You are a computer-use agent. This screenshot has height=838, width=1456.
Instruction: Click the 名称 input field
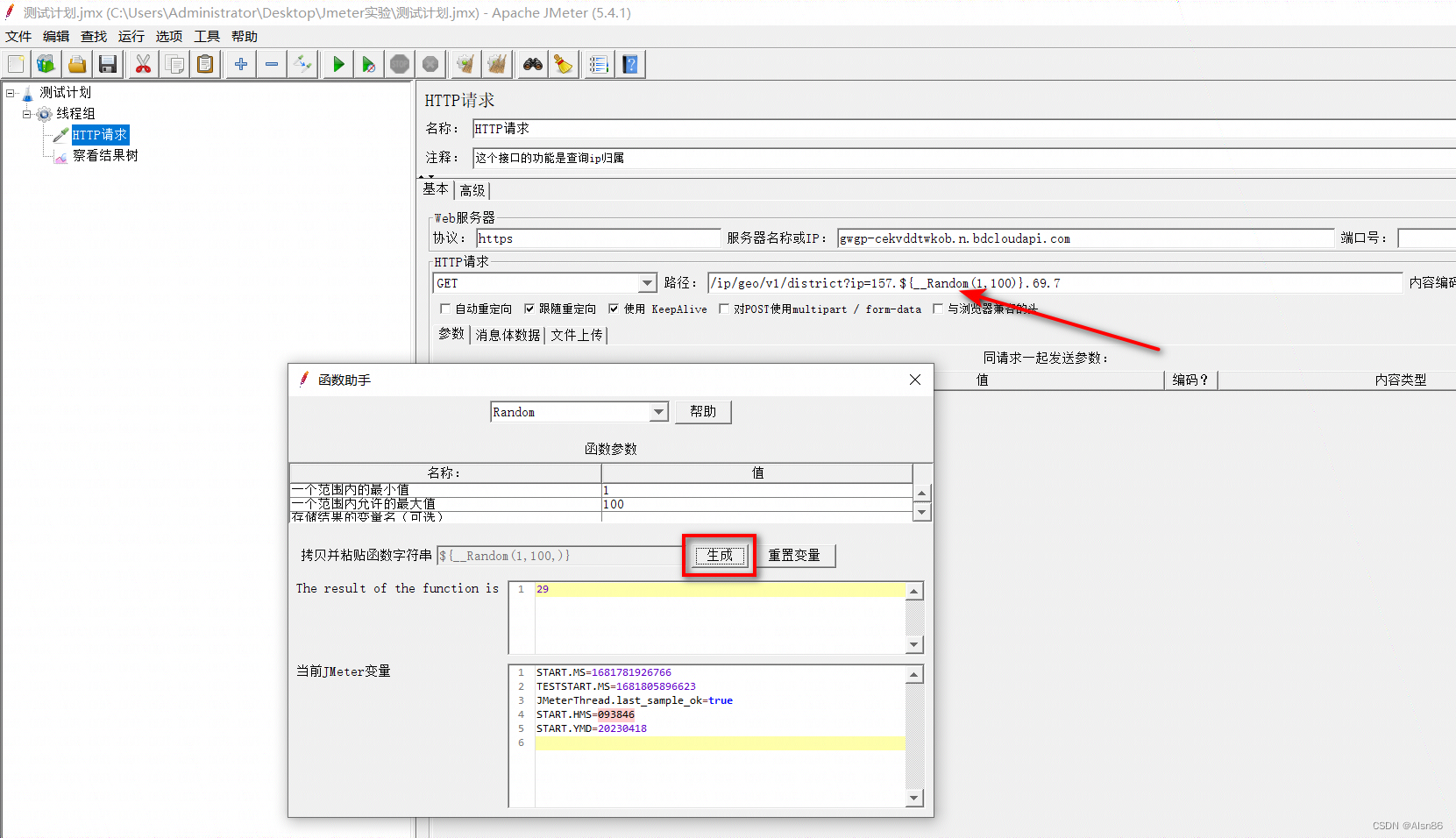click(964, 129)
